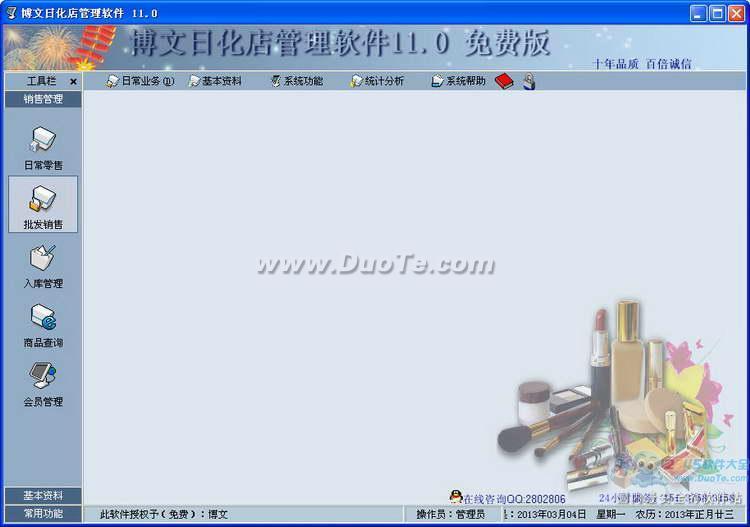Click the QQ penguin online consultation icon
750x527 pixels.
point(456,497)
